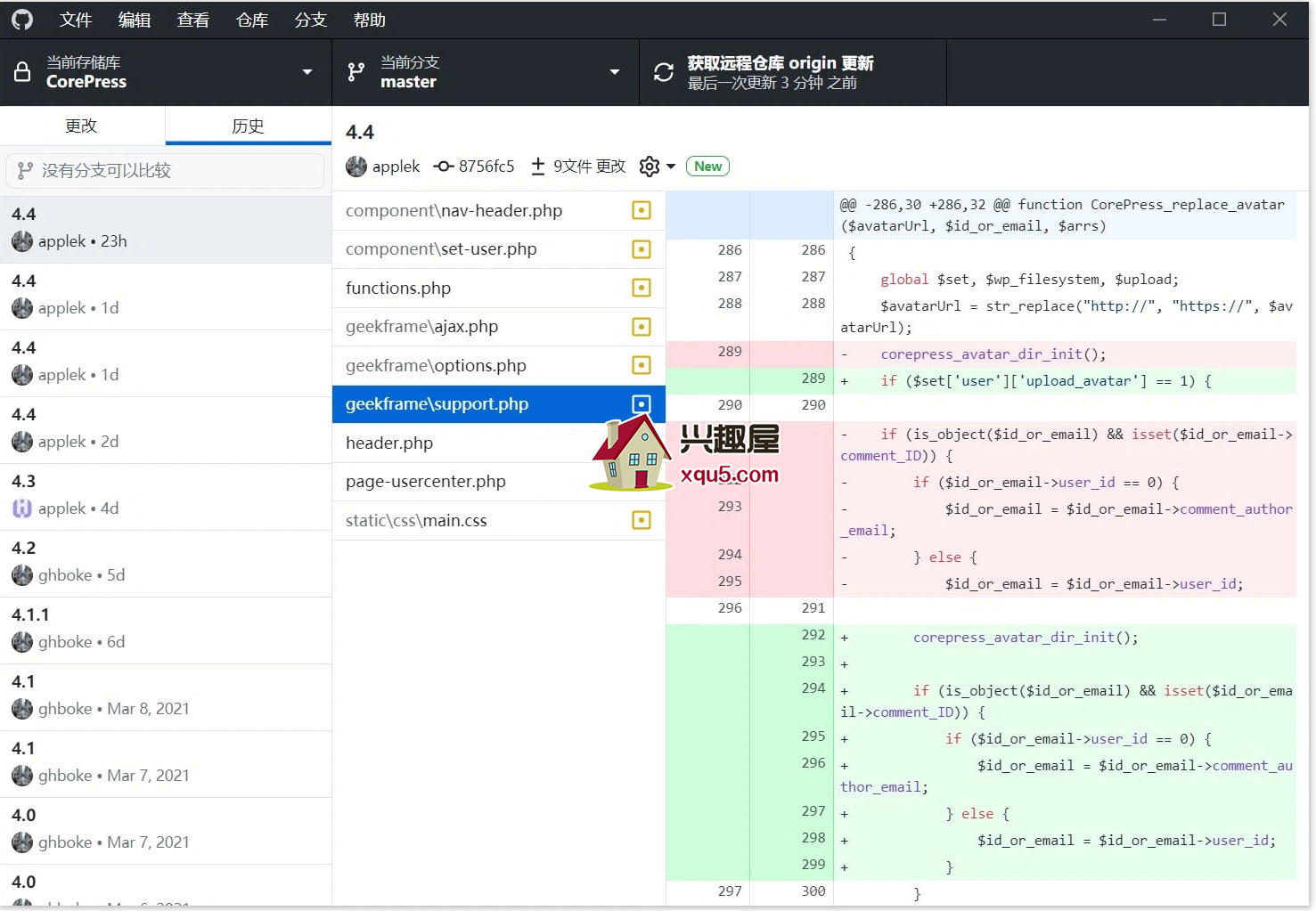Open component\set-user.php file diff
Image resolution: width=1316 pixels, height=911 pixels.
(x=499, y=249)
